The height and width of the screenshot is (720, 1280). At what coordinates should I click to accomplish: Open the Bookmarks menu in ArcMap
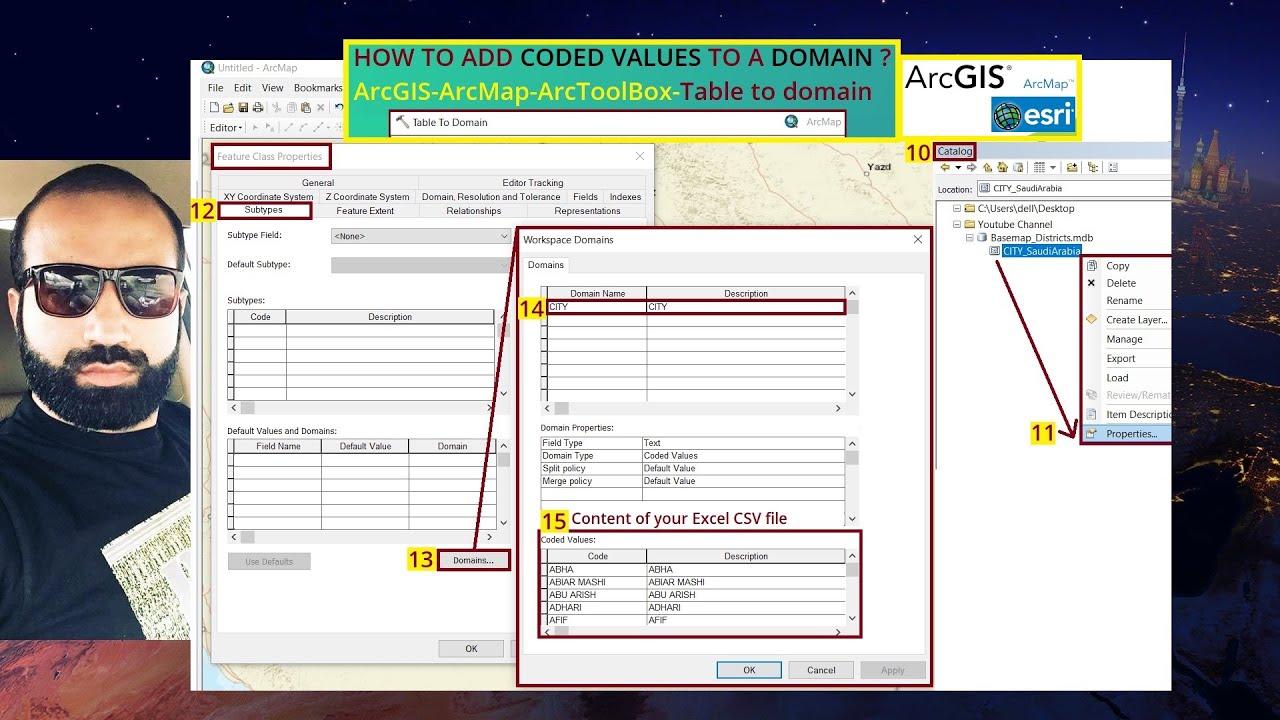coord(318,88)
